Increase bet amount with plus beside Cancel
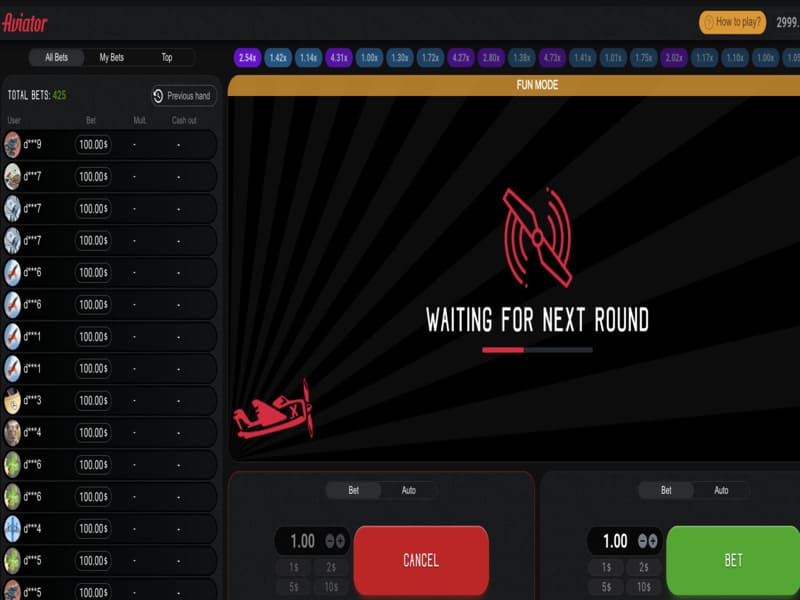This screenshot has width=800, height=600. coord(340,541)
